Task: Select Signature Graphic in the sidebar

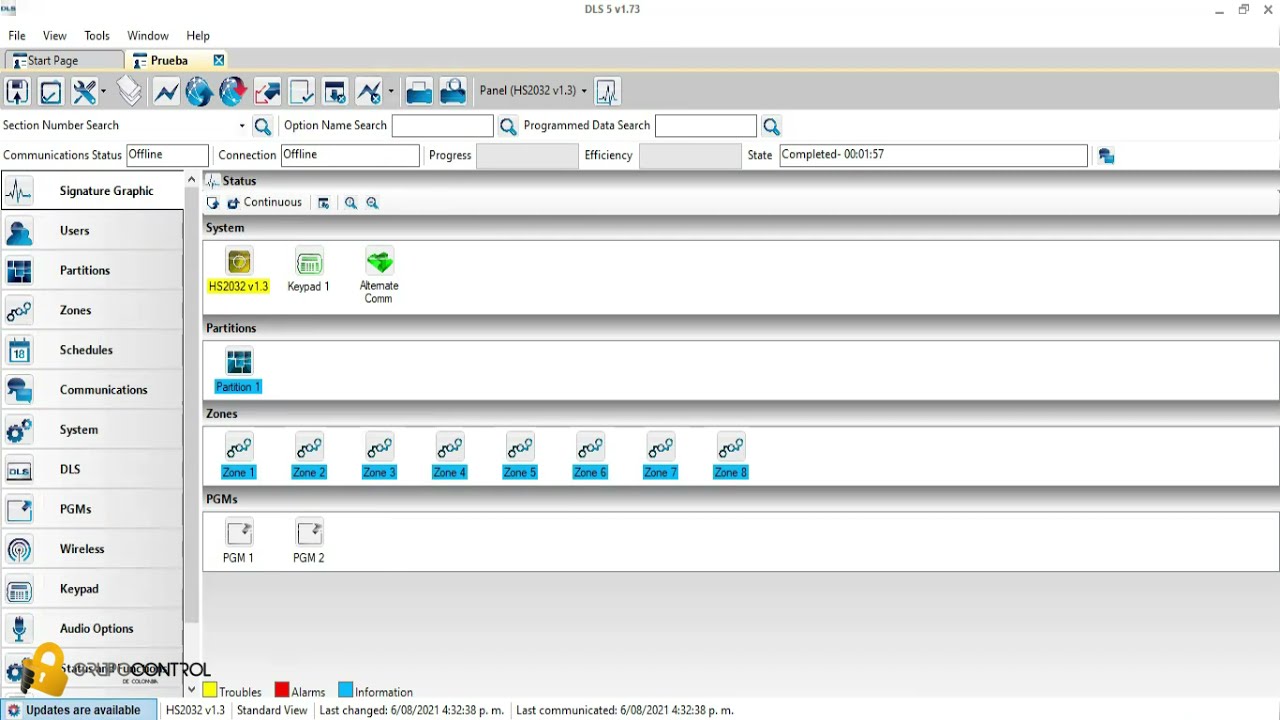Action: [x=92, y=191]
